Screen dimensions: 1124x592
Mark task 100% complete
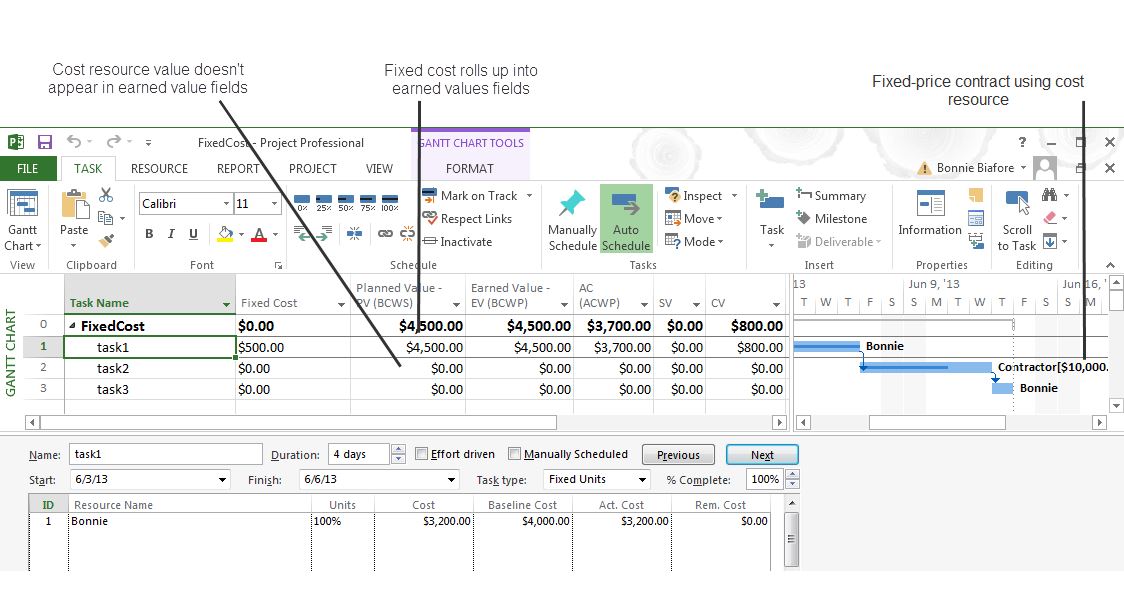click(390, 203)
